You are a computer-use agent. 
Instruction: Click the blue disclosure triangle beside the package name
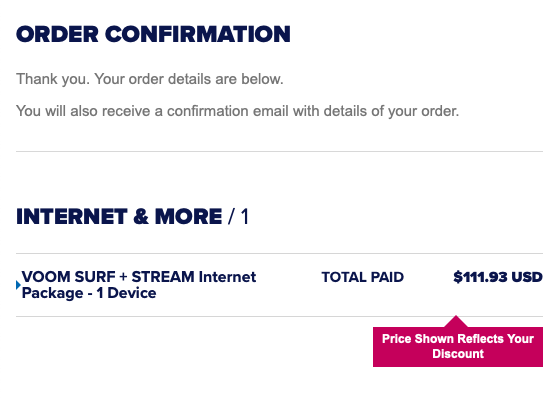[18, 285]
